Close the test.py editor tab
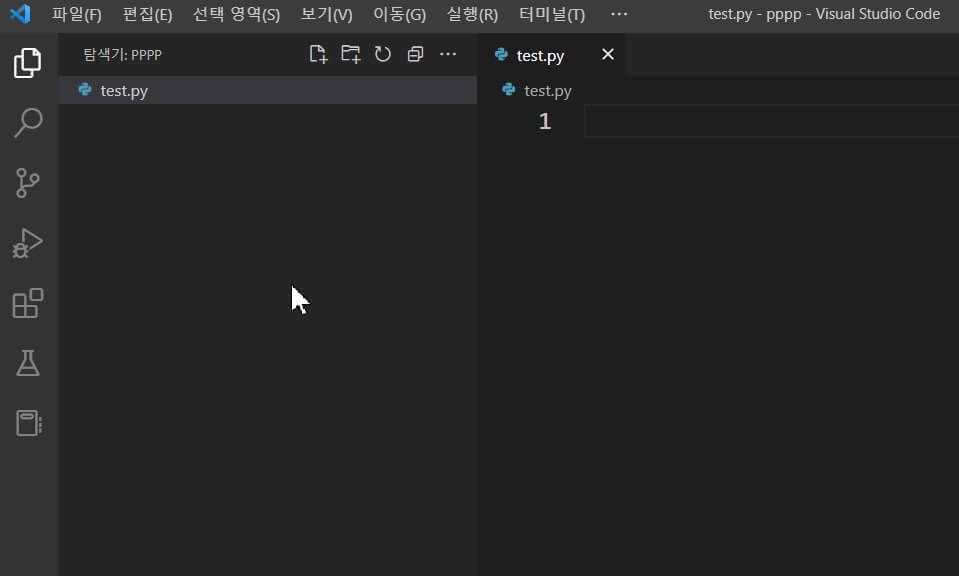Screen dimensions: 959x576 point(607,55)
